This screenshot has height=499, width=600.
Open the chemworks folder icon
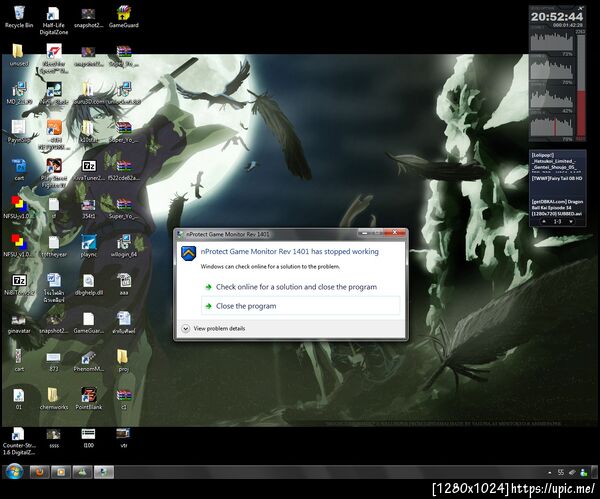click(54, 399)
